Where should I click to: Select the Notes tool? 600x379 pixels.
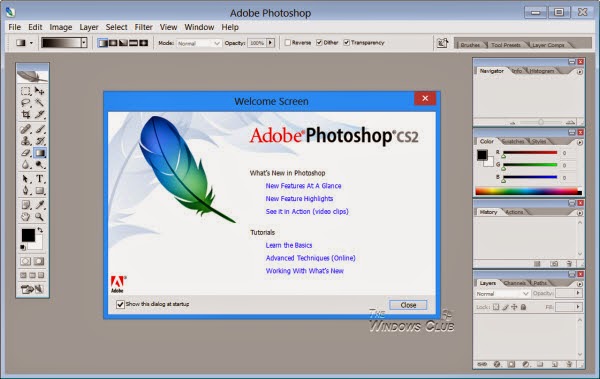26,204
